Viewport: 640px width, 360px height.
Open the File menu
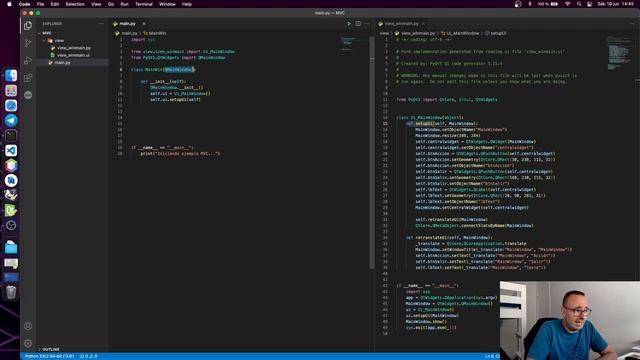(40, 4)
